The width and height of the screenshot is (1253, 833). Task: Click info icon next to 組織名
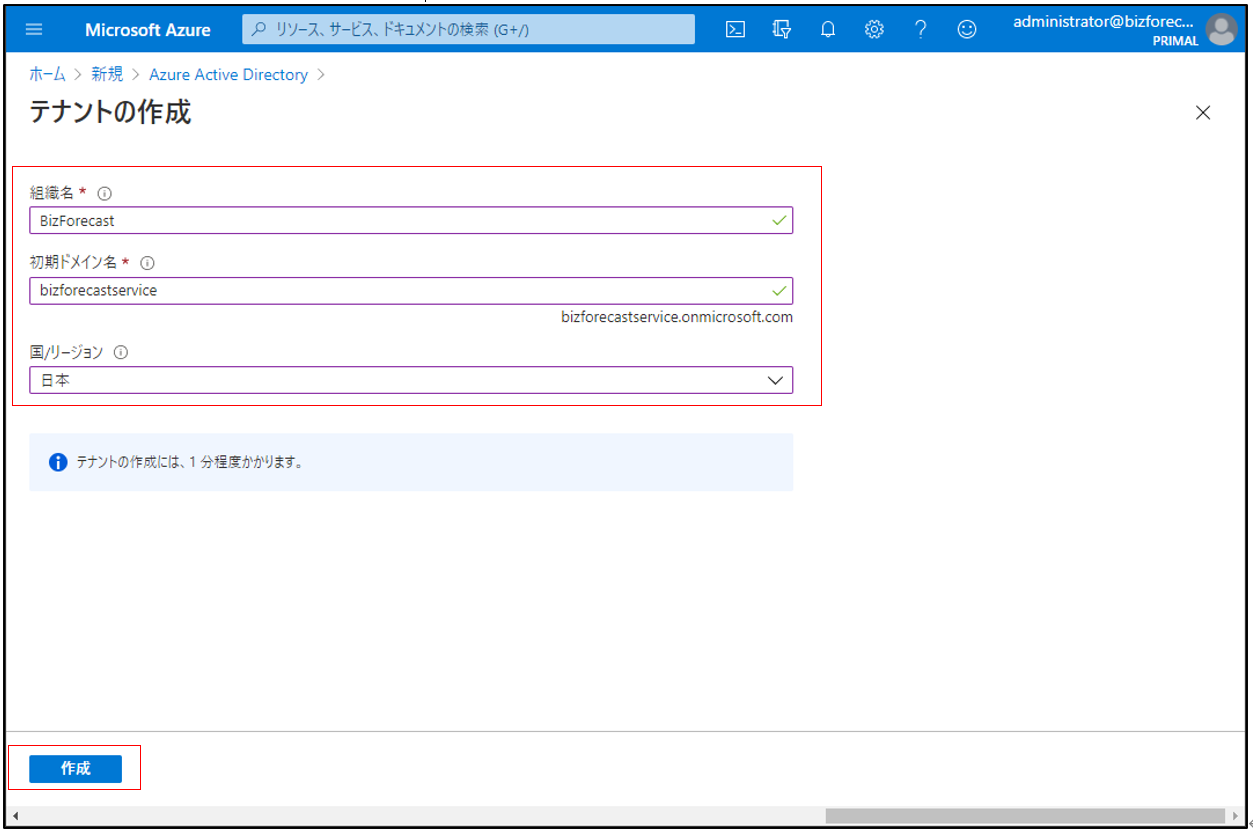[x=105, y=193]
